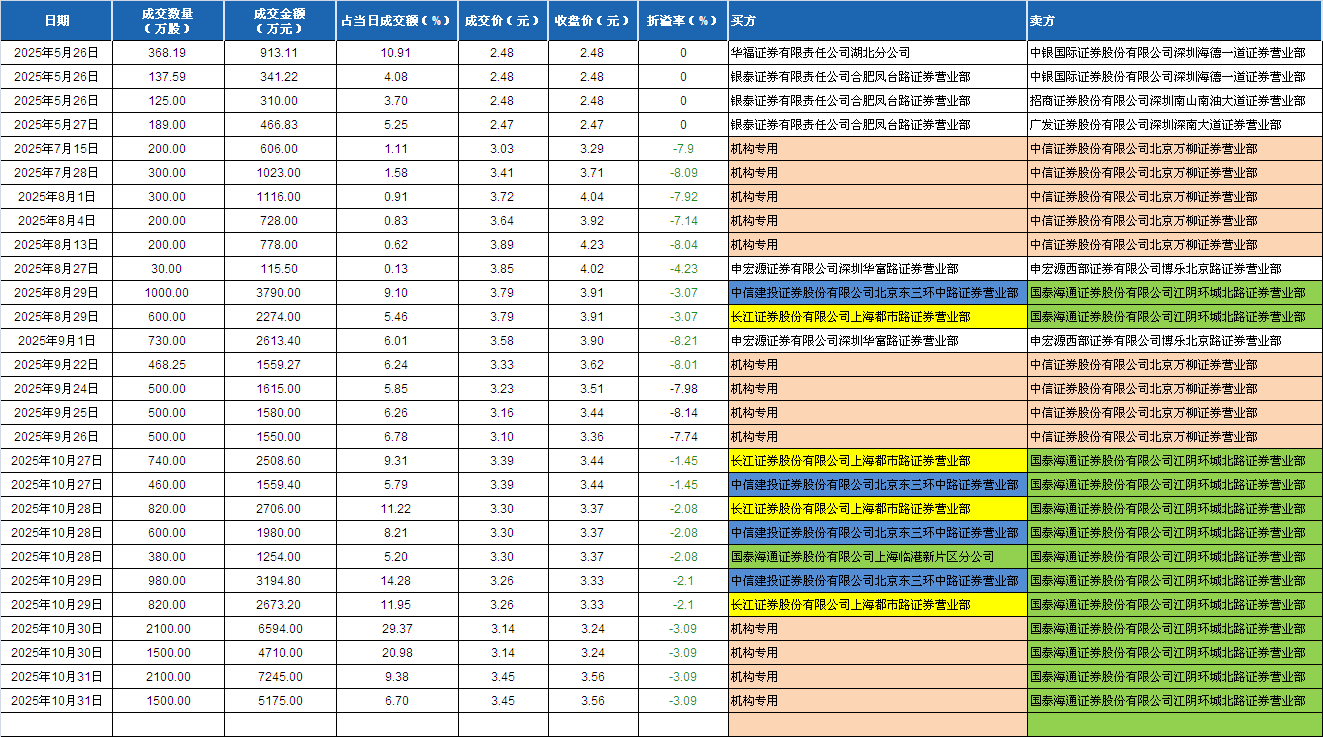Image resolution: width=1323 pixels, height=737 pixels.
Task: Select the closing price cell 3.29
Action: (x=592, y=148)
